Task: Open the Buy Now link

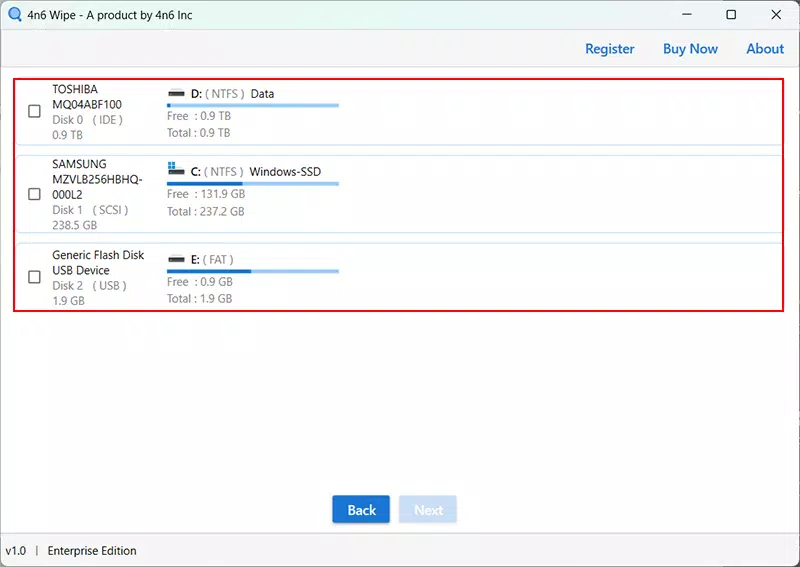Action: click(x=690, y=49)
